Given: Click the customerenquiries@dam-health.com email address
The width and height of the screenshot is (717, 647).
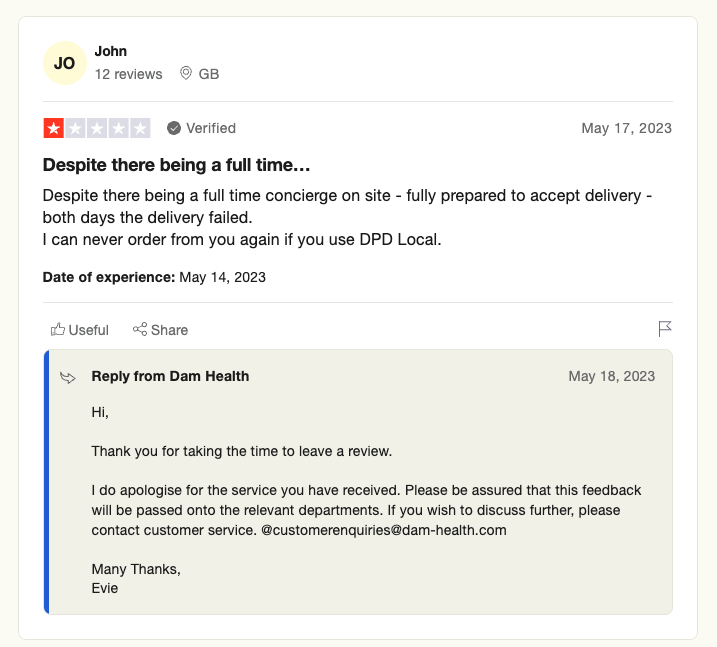Looking at the screenshot, I should [384, 530].
